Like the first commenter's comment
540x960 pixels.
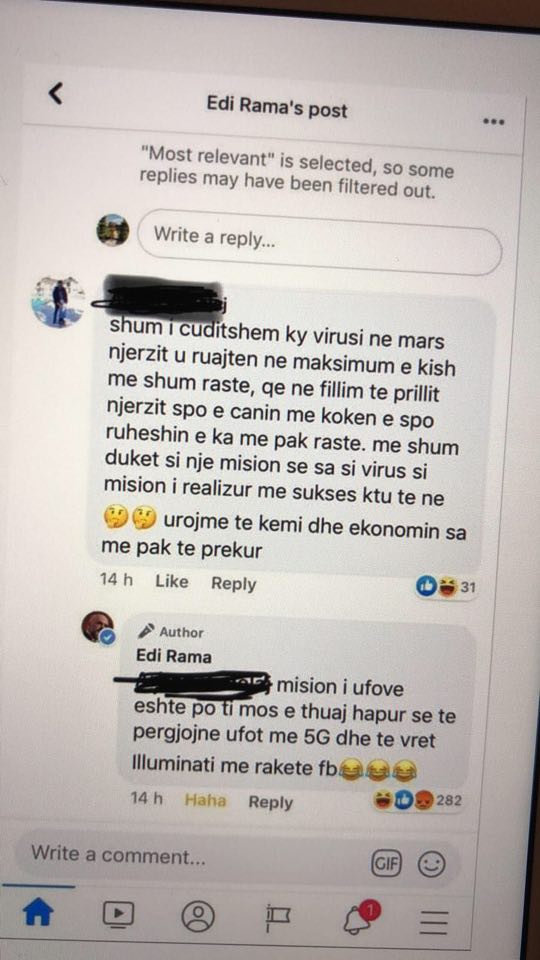click(171, 582)
